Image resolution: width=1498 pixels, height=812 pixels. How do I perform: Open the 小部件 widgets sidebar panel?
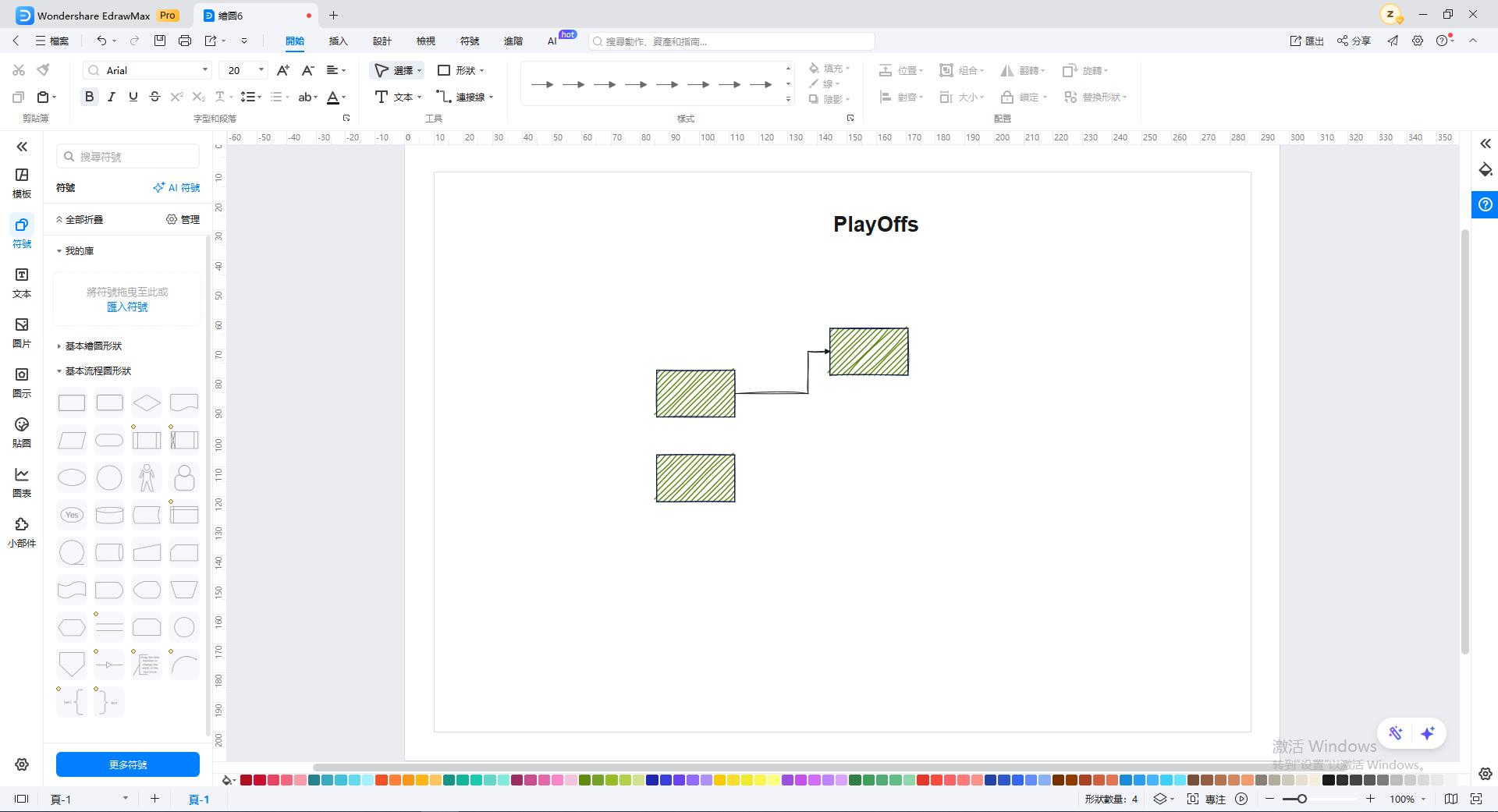(x=22, y=533)
